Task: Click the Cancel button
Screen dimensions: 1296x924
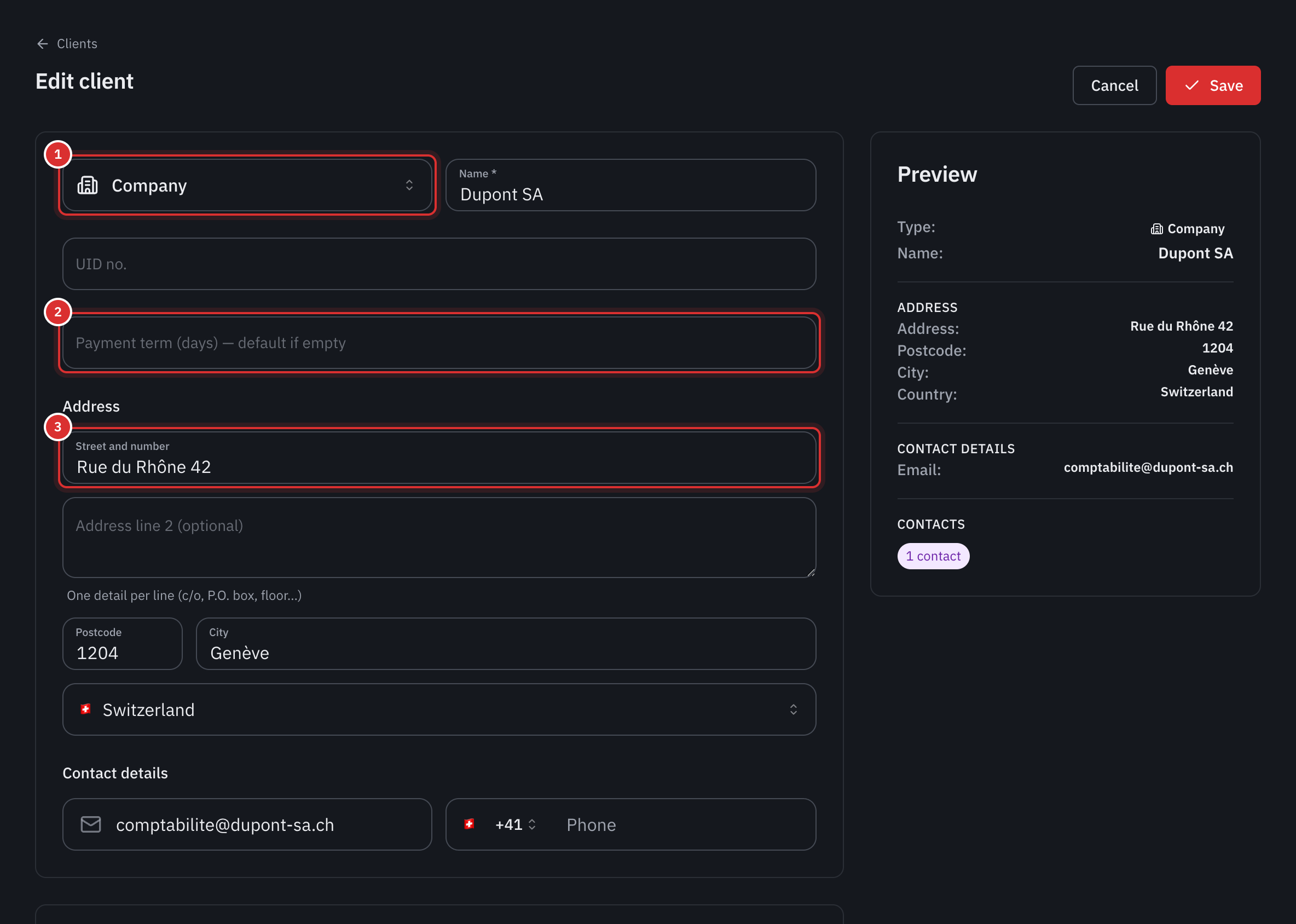Action: [1114, 85]
